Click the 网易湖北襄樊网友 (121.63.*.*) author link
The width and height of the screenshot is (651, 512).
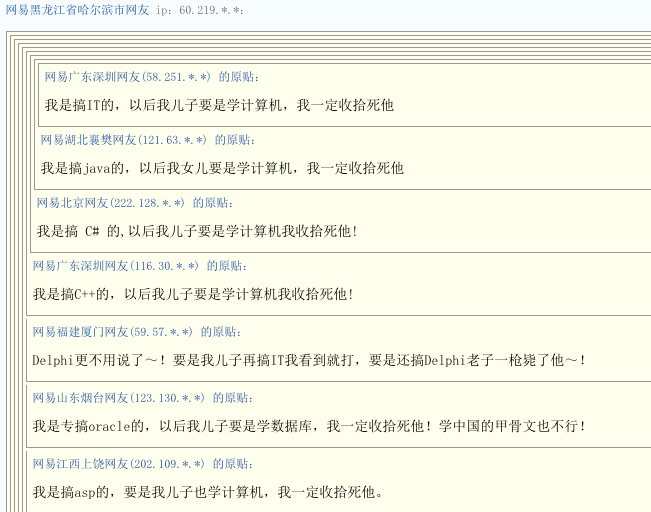coord(123,140)
